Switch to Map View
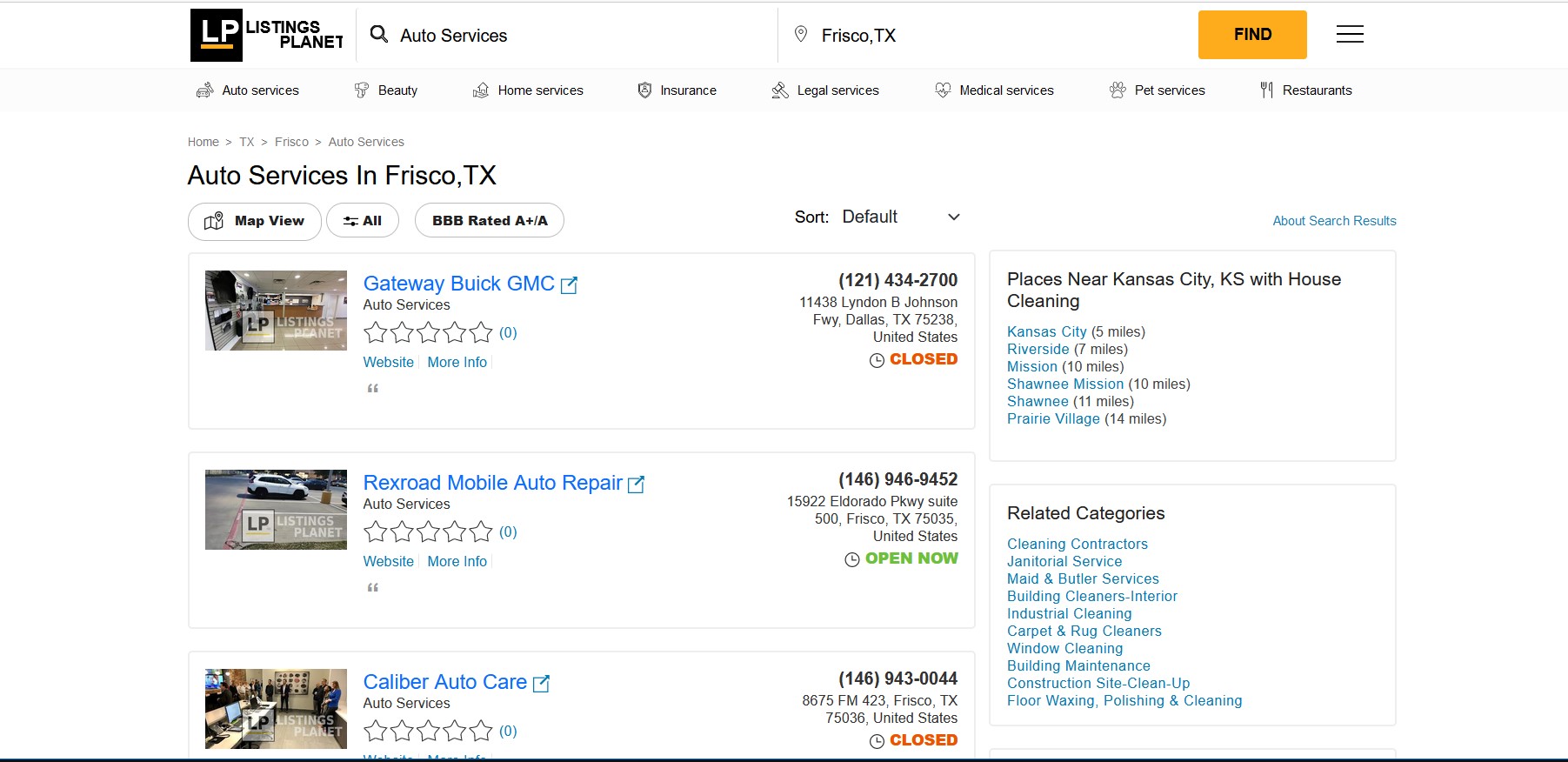Image resolution: width=1568 pixels, height=762 pixels. (x=255, y=221)
